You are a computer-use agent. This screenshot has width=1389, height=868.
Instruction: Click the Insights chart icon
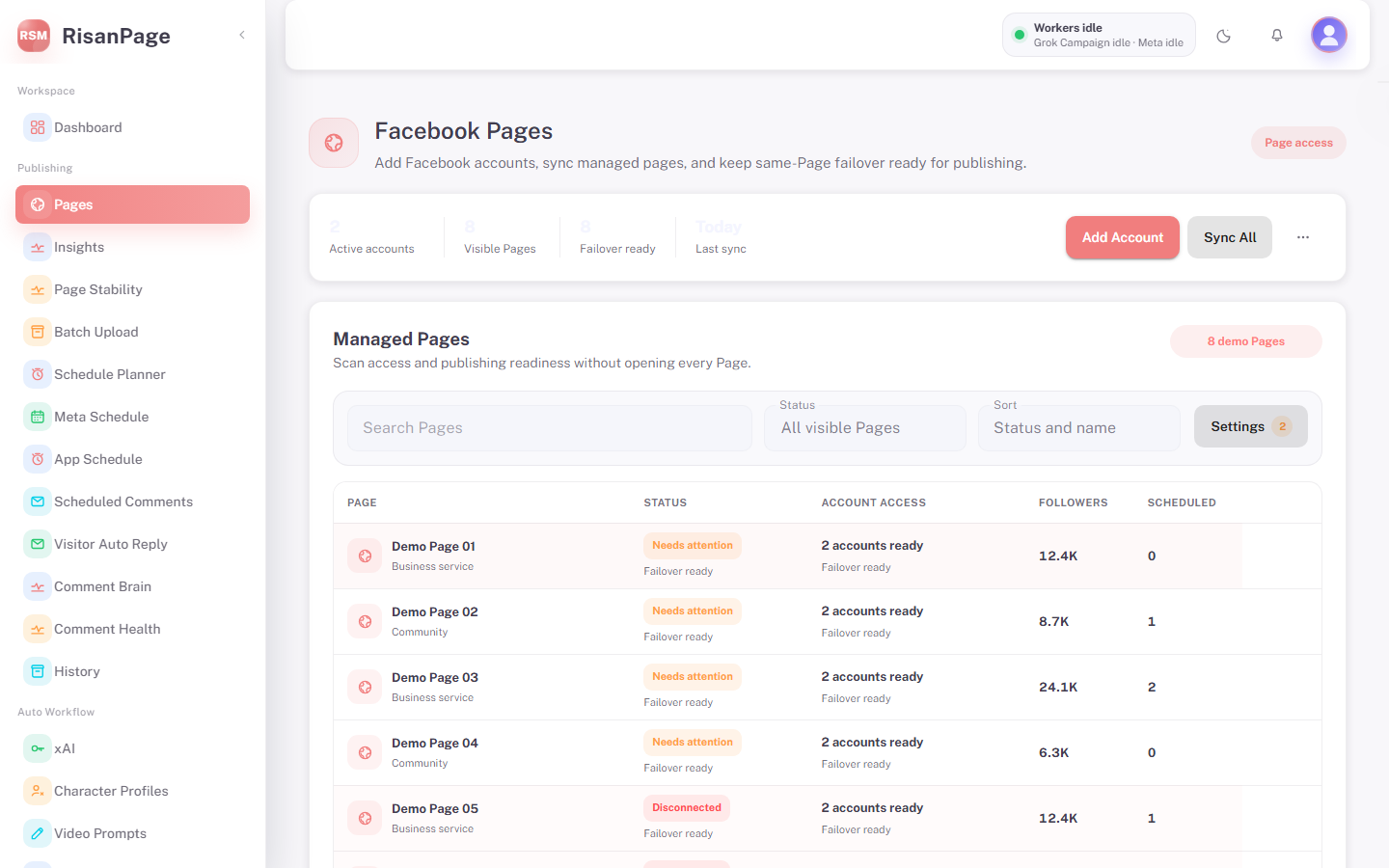click(38, 247)
